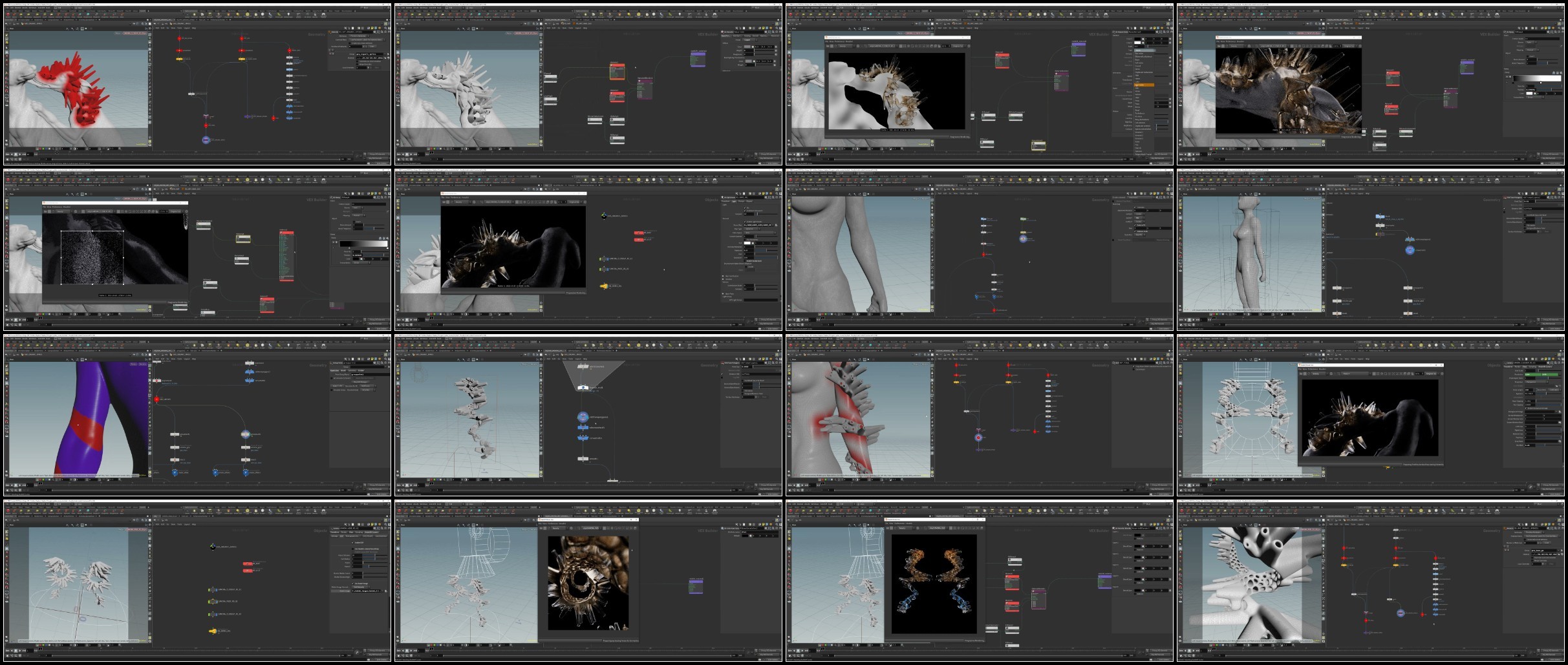1568x665 pixels.
Task: Select frame with orange and blue mirrored render
Action: tap(980, 581)
